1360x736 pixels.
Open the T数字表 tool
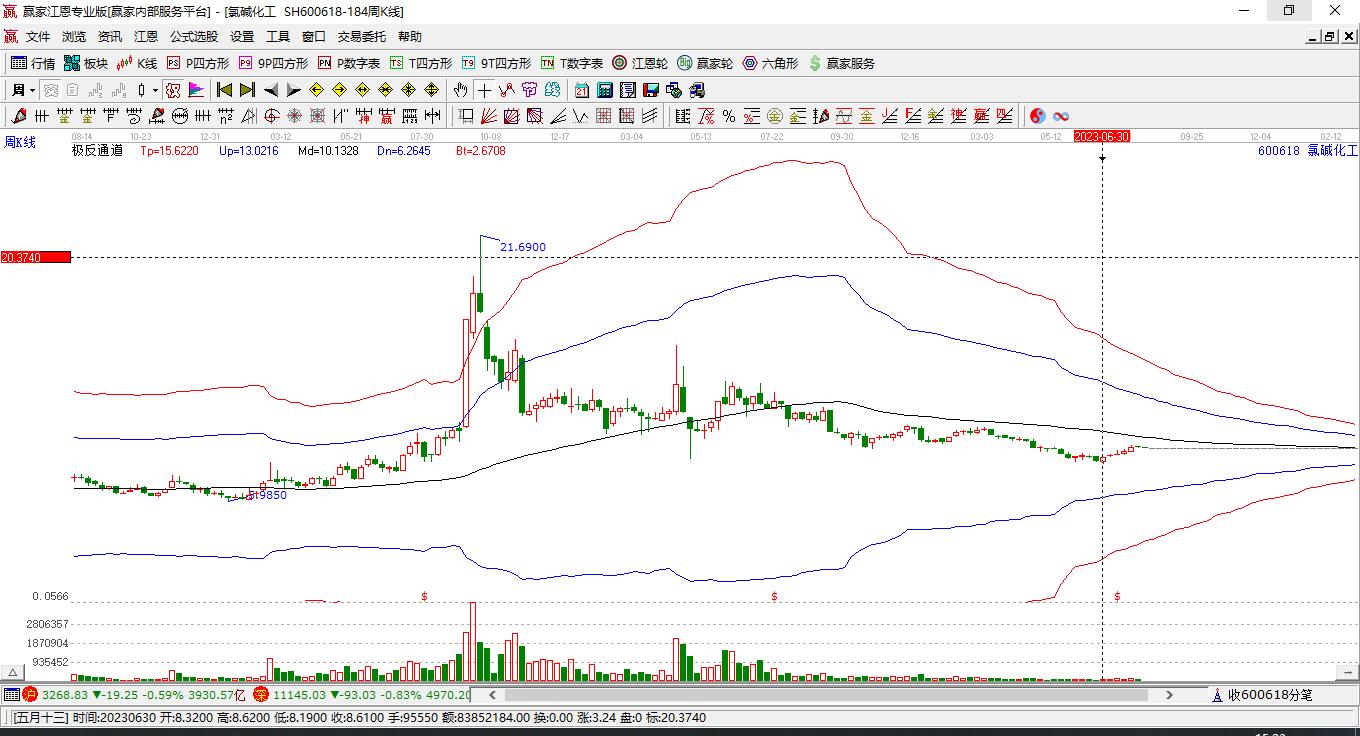coord(572,63)
